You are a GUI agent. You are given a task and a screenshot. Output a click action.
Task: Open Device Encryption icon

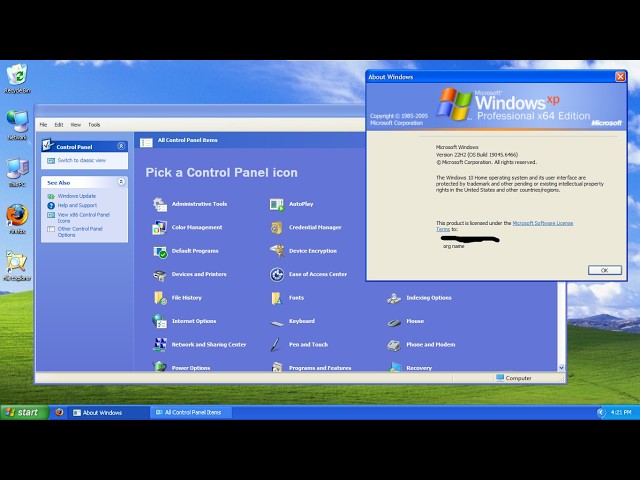pyautogui.click(x=277, y=251)
